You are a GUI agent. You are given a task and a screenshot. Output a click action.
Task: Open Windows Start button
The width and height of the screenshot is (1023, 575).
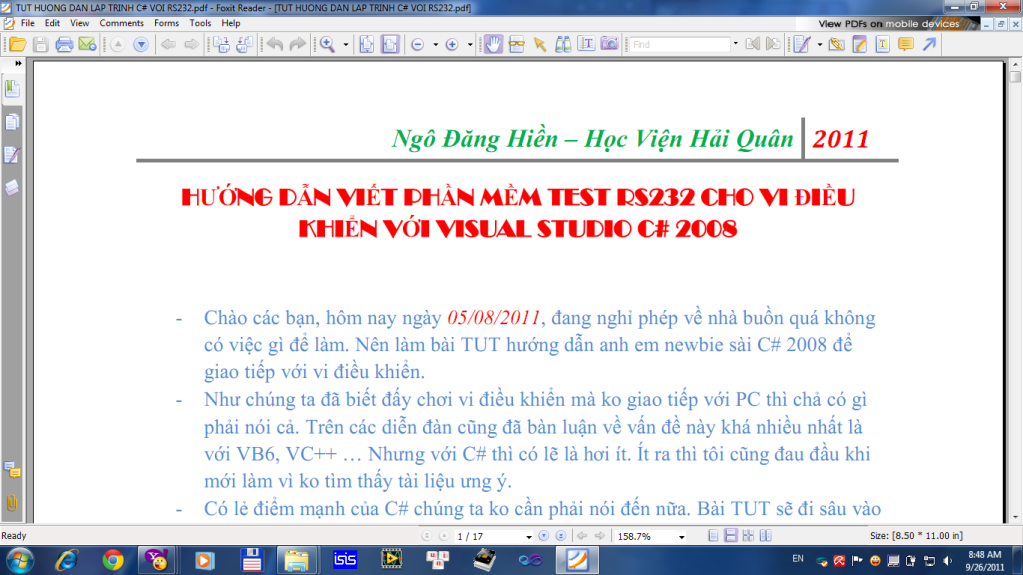(20, 561)
